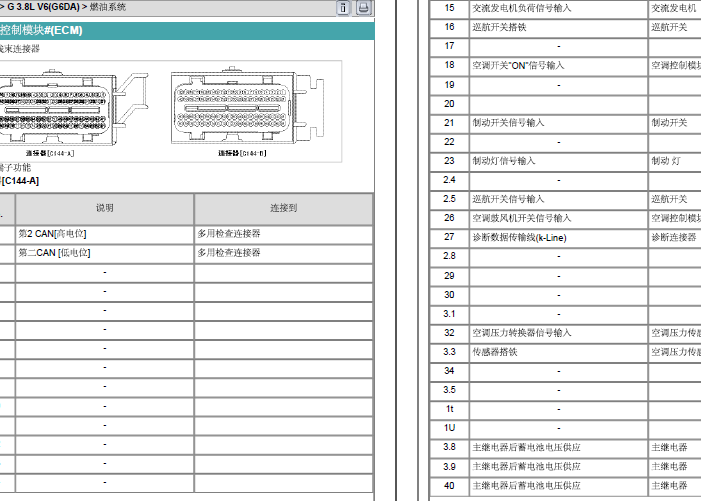Click 主继电器 connected-to cell in row 40

coord(675,486)
